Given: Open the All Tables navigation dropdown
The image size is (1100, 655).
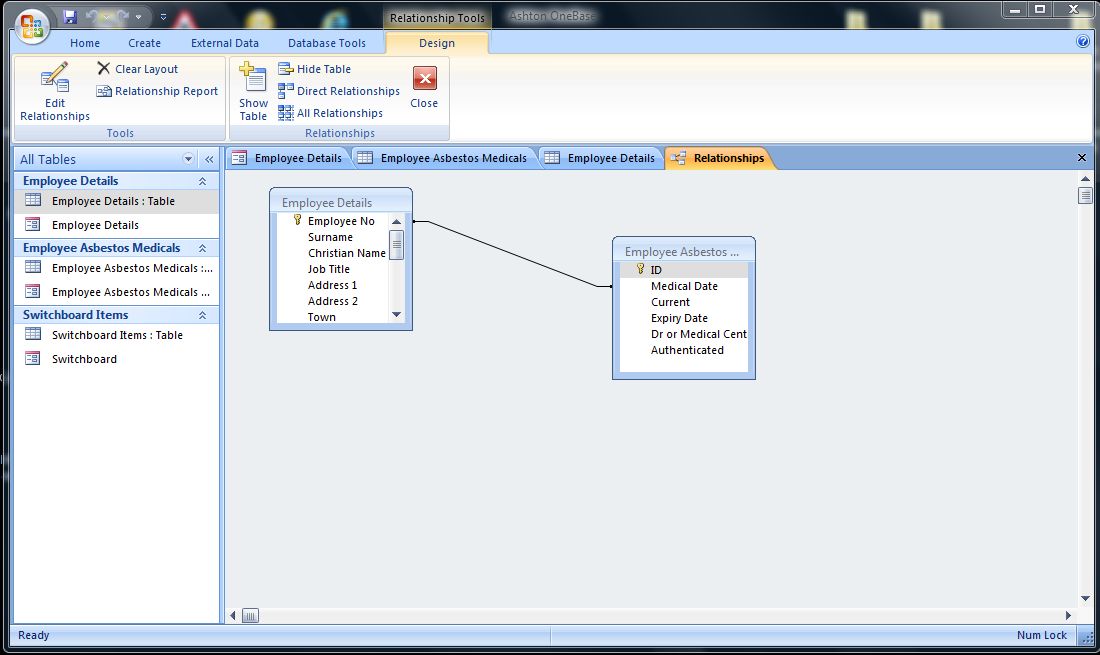Looking at the screenshot, I should pos(188,159).
